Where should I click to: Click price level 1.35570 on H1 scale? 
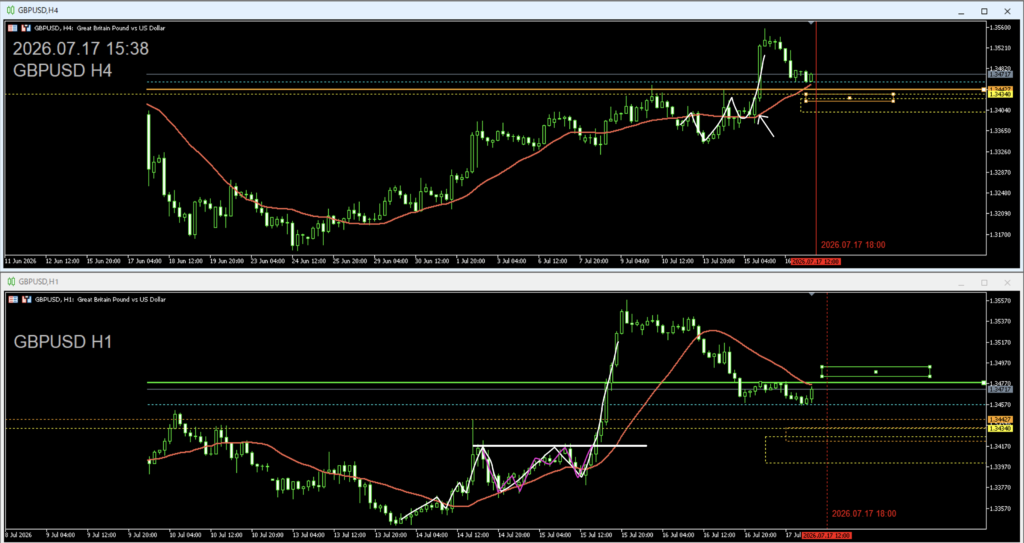1000,301
